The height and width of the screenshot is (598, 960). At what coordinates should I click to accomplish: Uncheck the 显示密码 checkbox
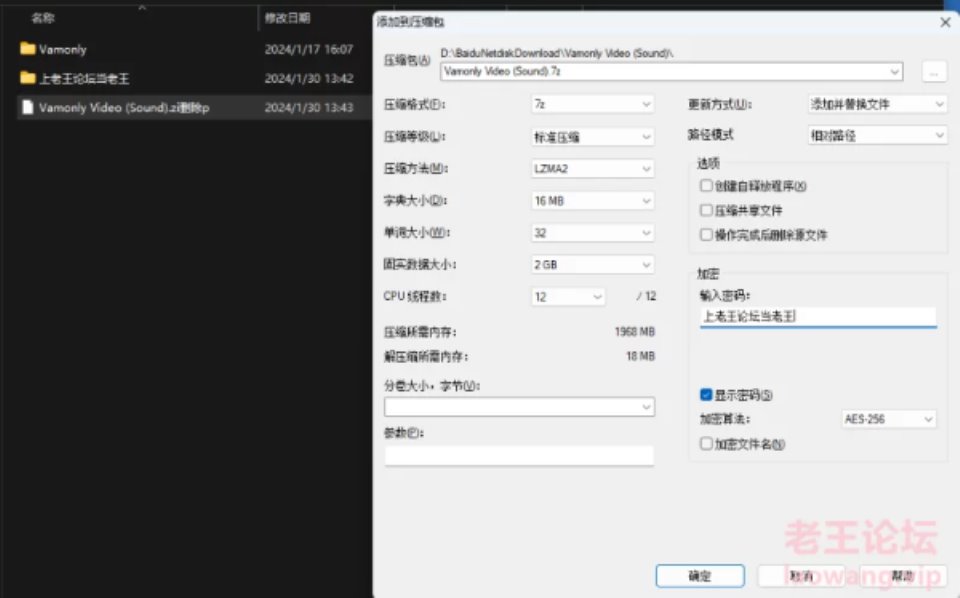tap(707, 395)
